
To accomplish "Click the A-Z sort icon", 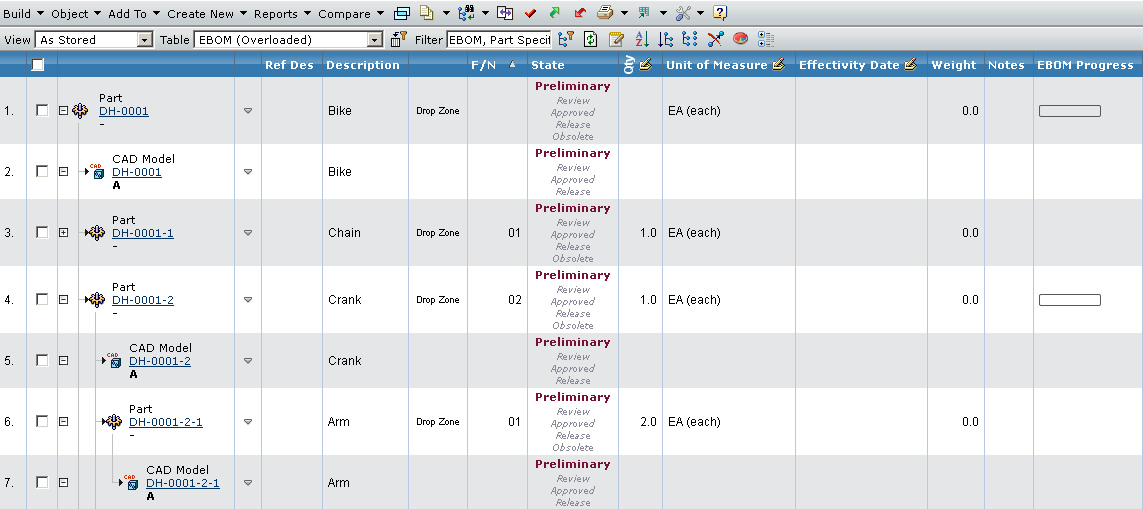I will pos(642,40).
